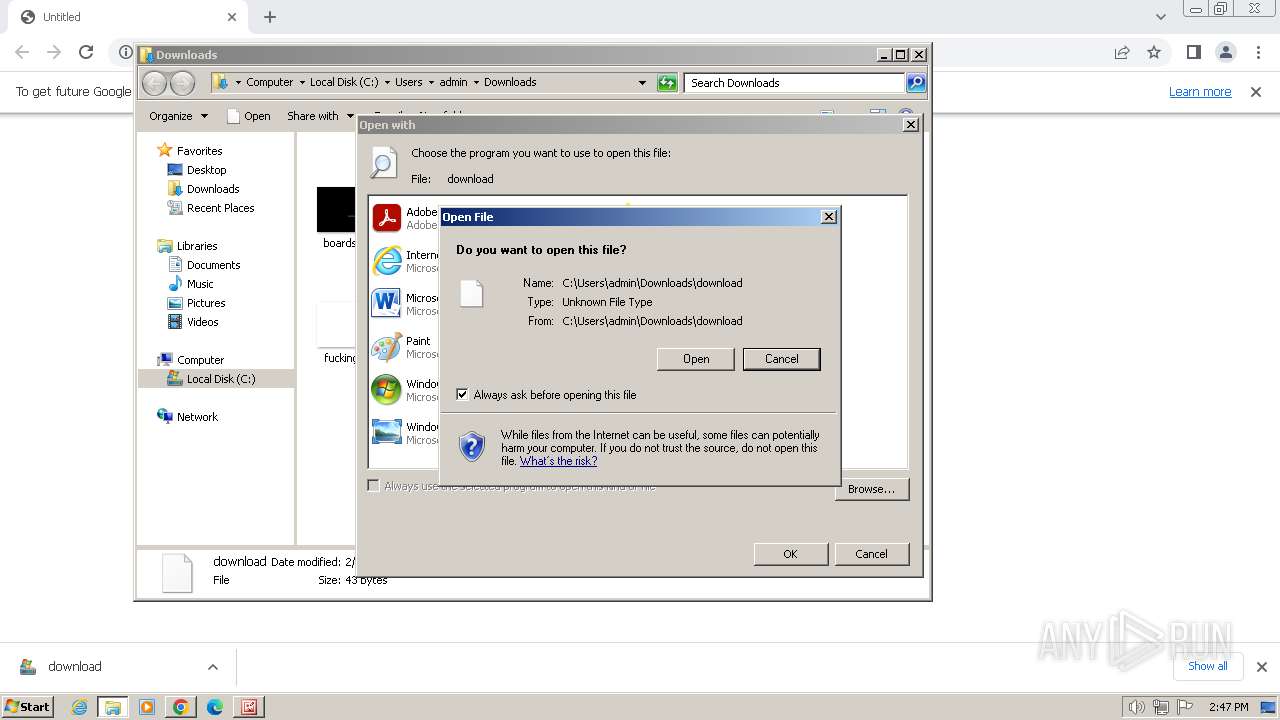Screen dimensions: 1280x720
Task: Select Local Disk (C:) in navigation pane
Action: (x=220, y=379)
